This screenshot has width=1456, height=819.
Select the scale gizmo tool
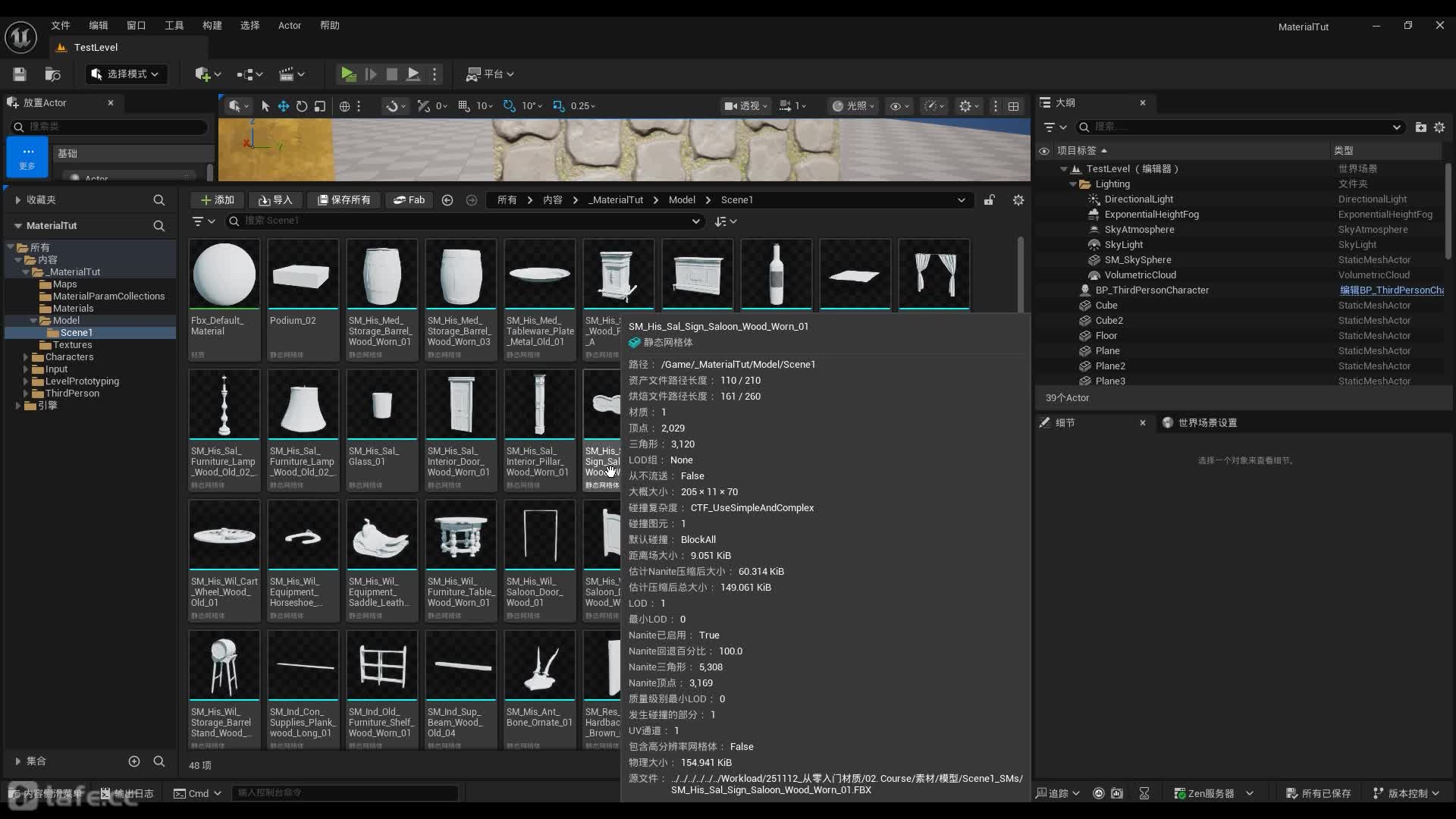pyautogui.click(x=320, y=106)
